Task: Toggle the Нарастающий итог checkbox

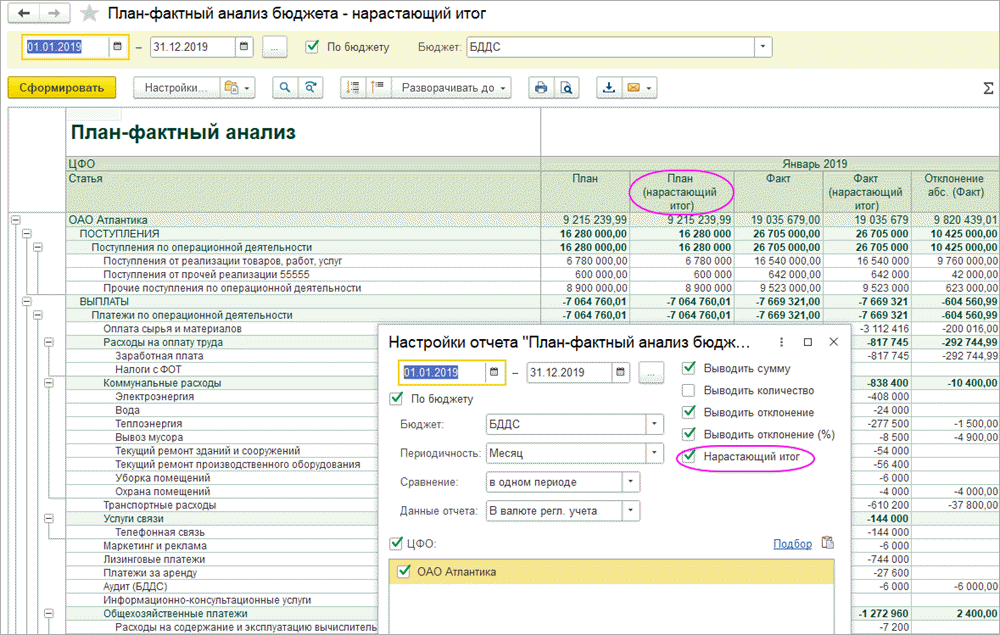Action: [688, 456]
